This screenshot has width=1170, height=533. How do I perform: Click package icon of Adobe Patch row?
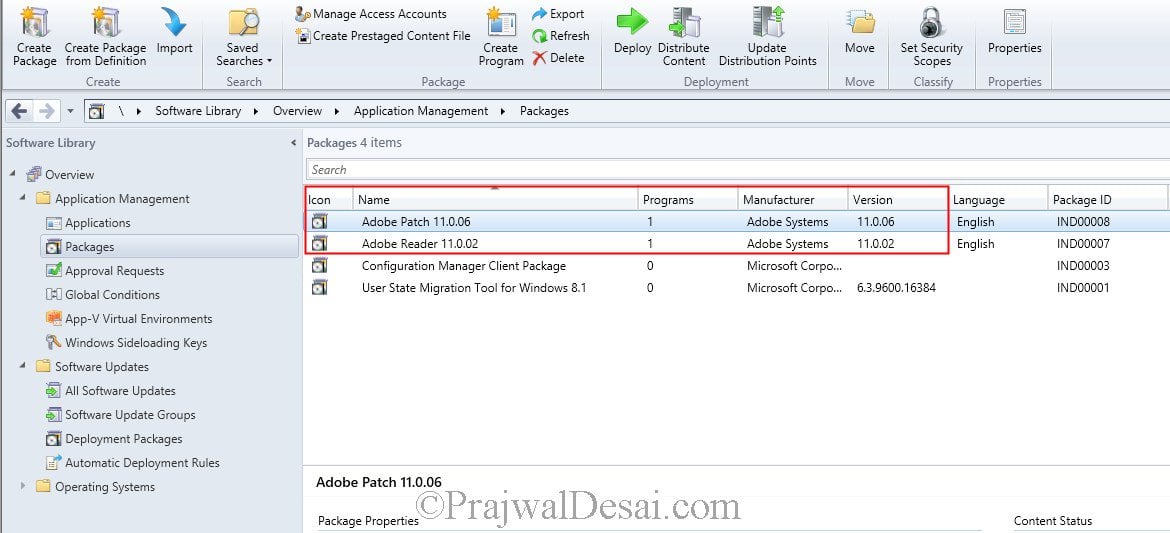(x=319, y=222)
